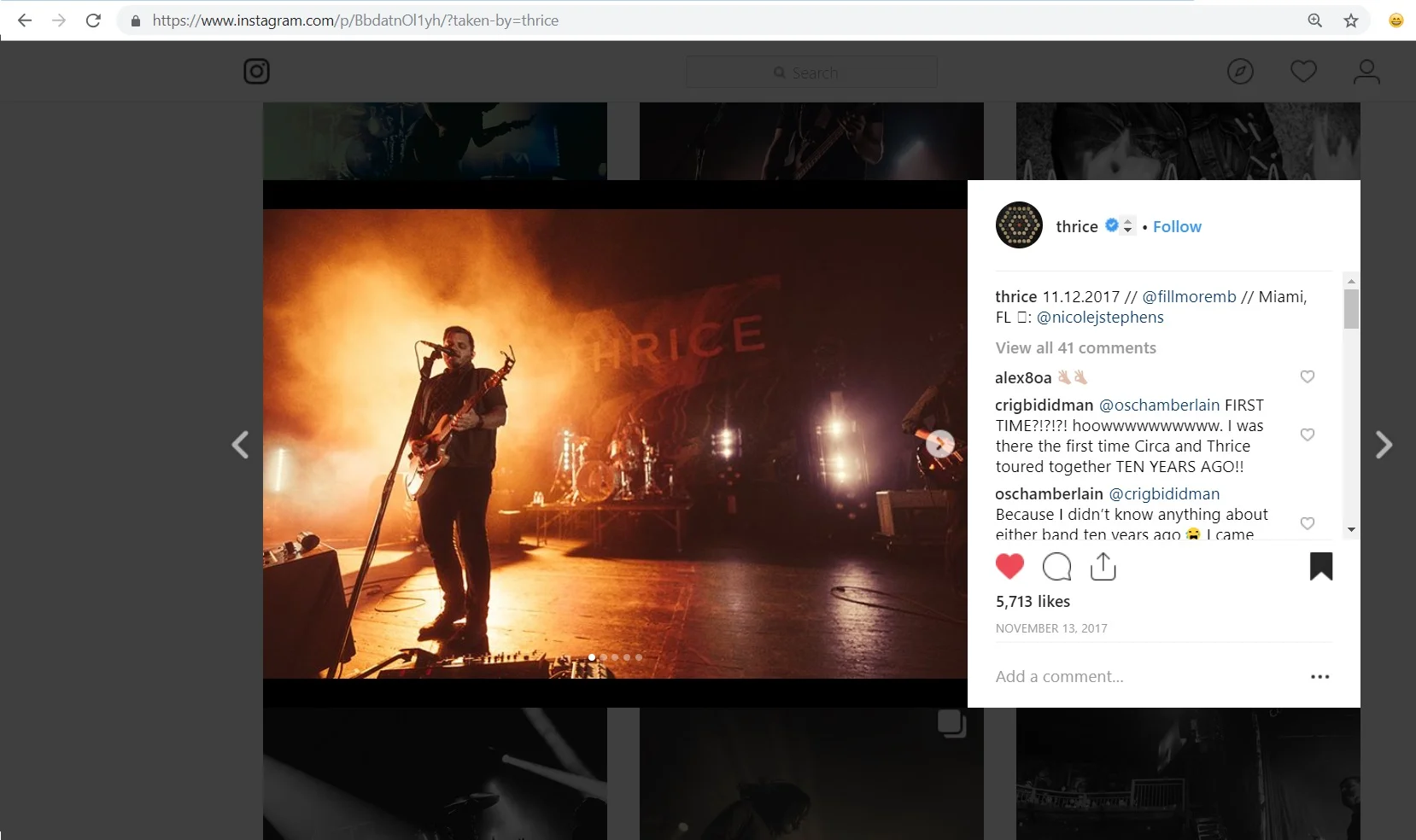The width and height of the screenshot is (1416, 840).
Task: Open the @nicolejstephens photographer mention
Action: pos(1100,317)
